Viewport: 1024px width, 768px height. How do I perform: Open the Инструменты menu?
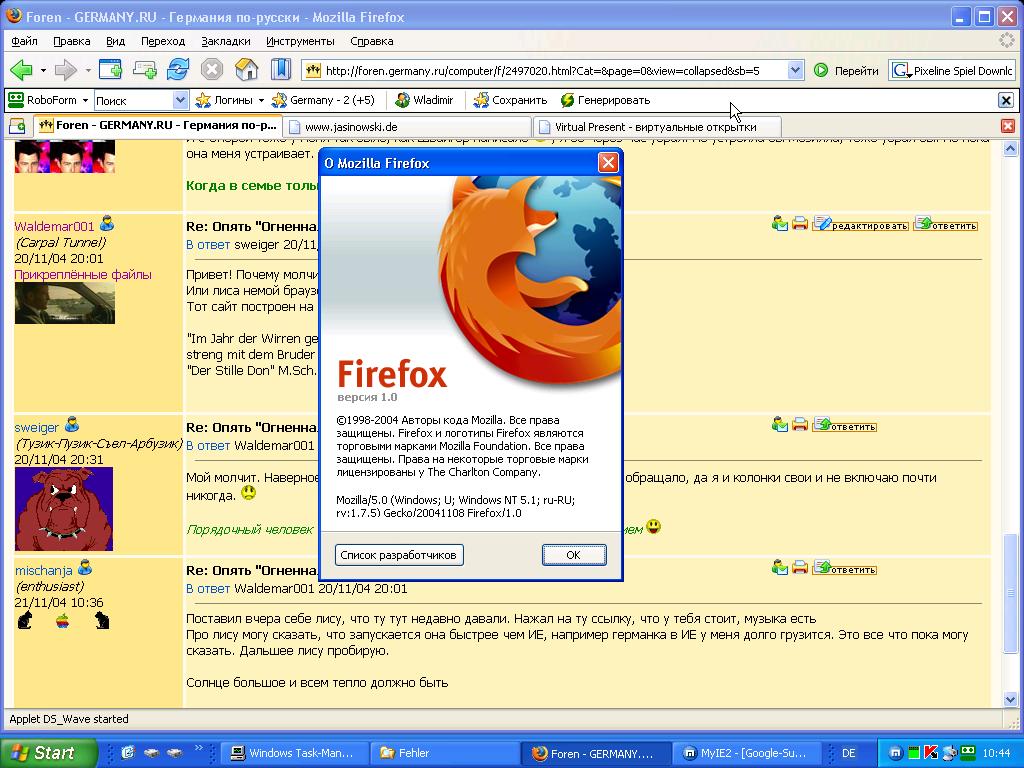[300, 41]
